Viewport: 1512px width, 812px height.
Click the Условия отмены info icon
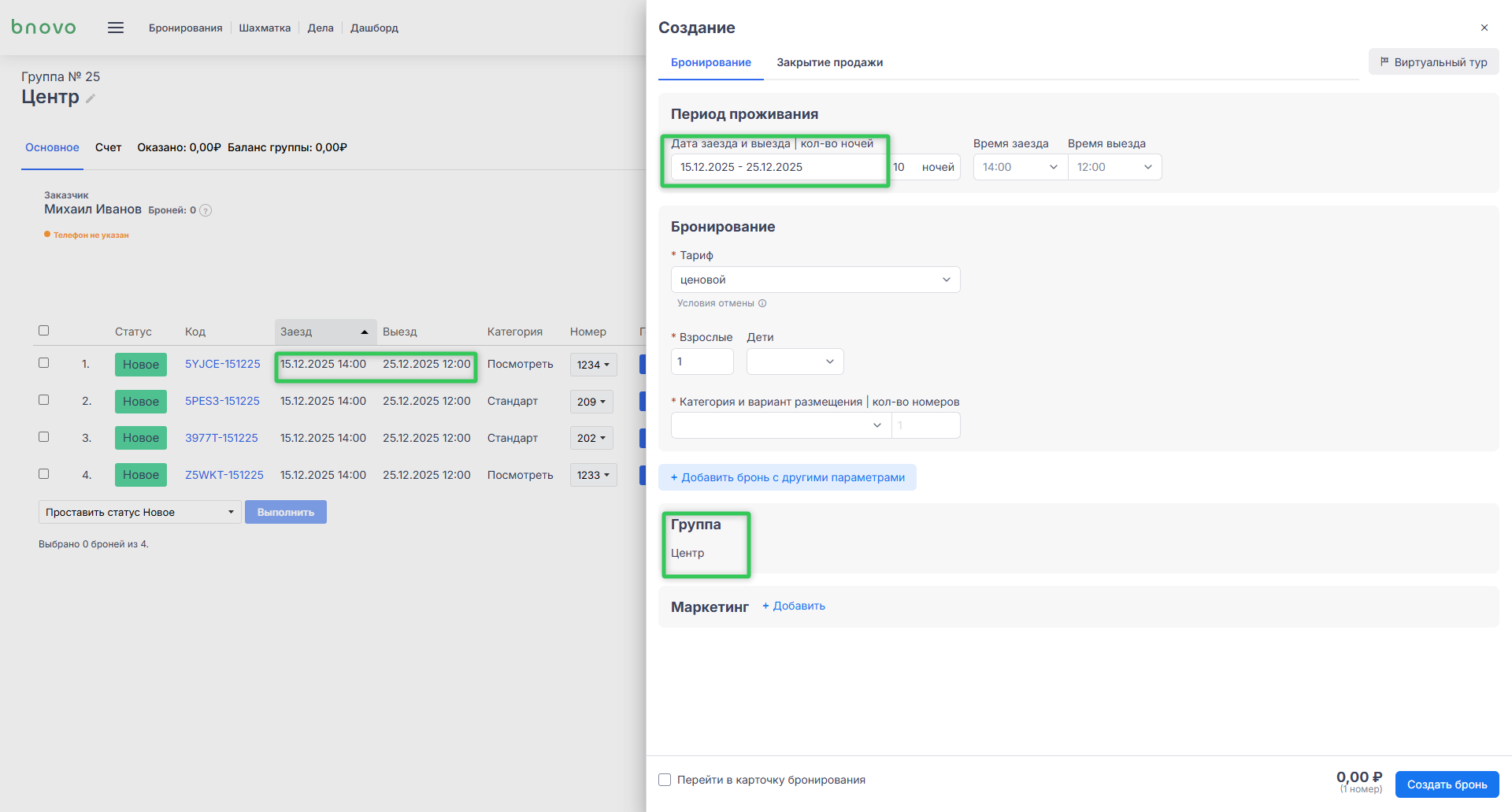762,303
